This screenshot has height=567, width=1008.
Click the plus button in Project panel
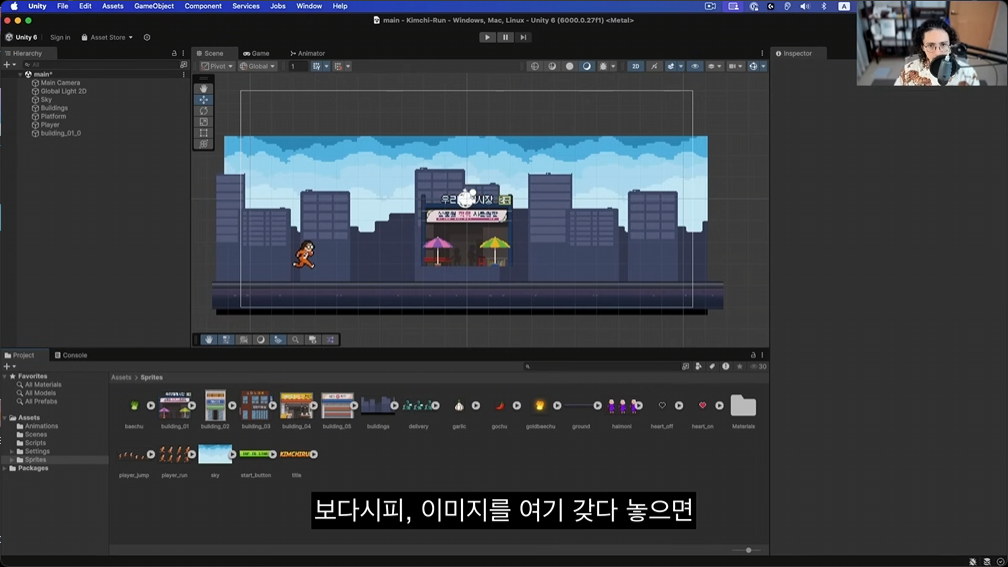(6, 366)
